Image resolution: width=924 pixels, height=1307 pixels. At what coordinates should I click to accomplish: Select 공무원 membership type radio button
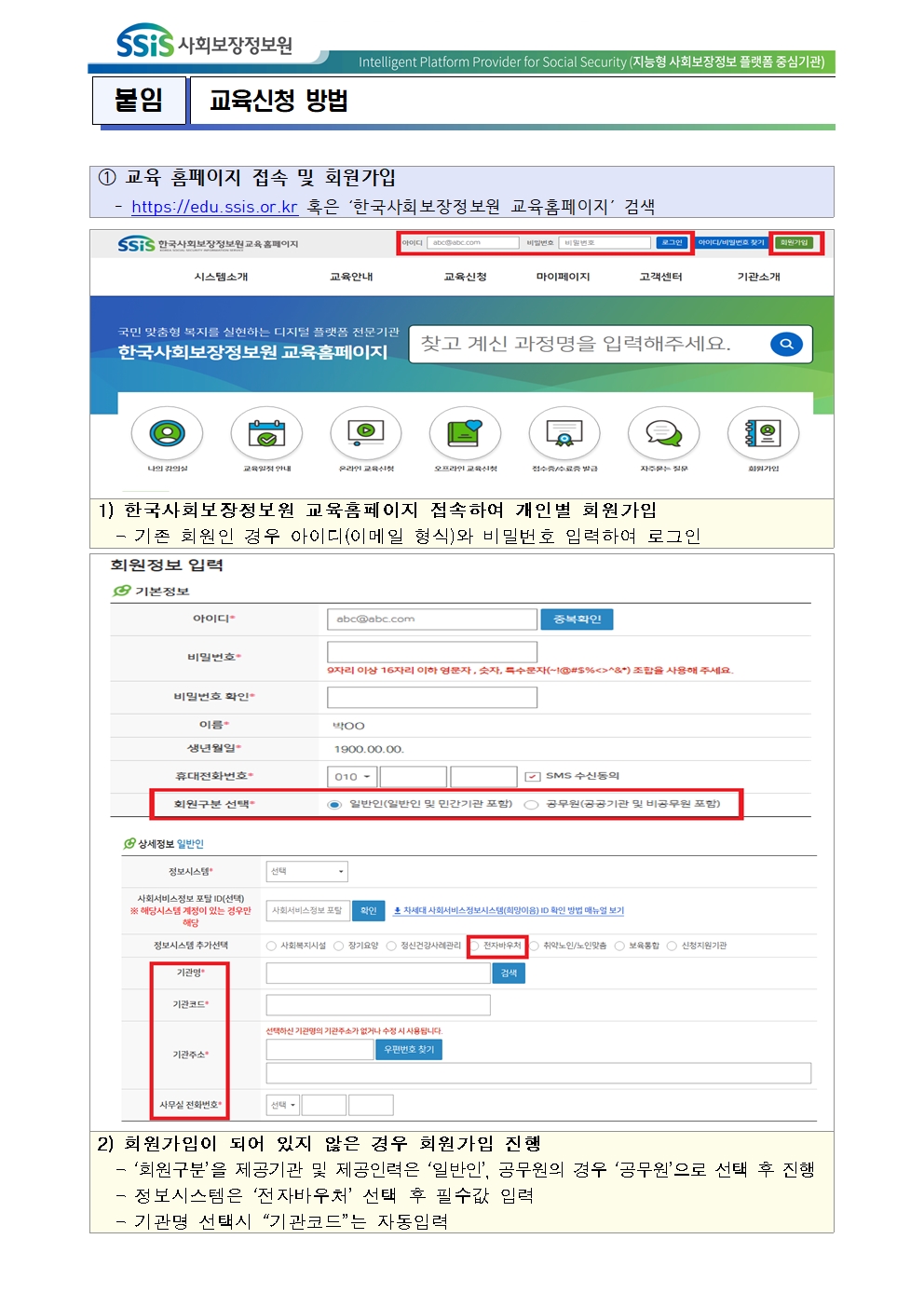[x=531, y=805]
